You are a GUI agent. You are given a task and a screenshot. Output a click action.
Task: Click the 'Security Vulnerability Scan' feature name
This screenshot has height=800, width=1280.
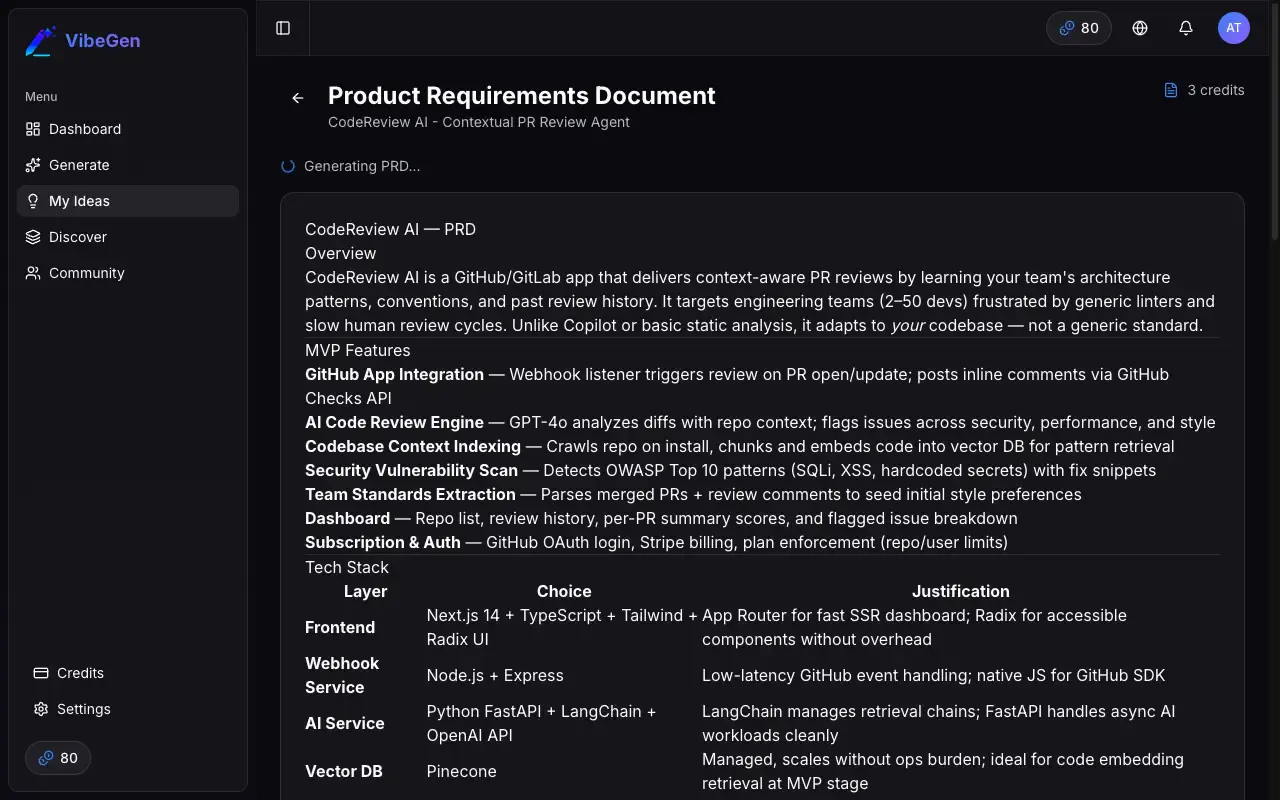click(411, 470)
